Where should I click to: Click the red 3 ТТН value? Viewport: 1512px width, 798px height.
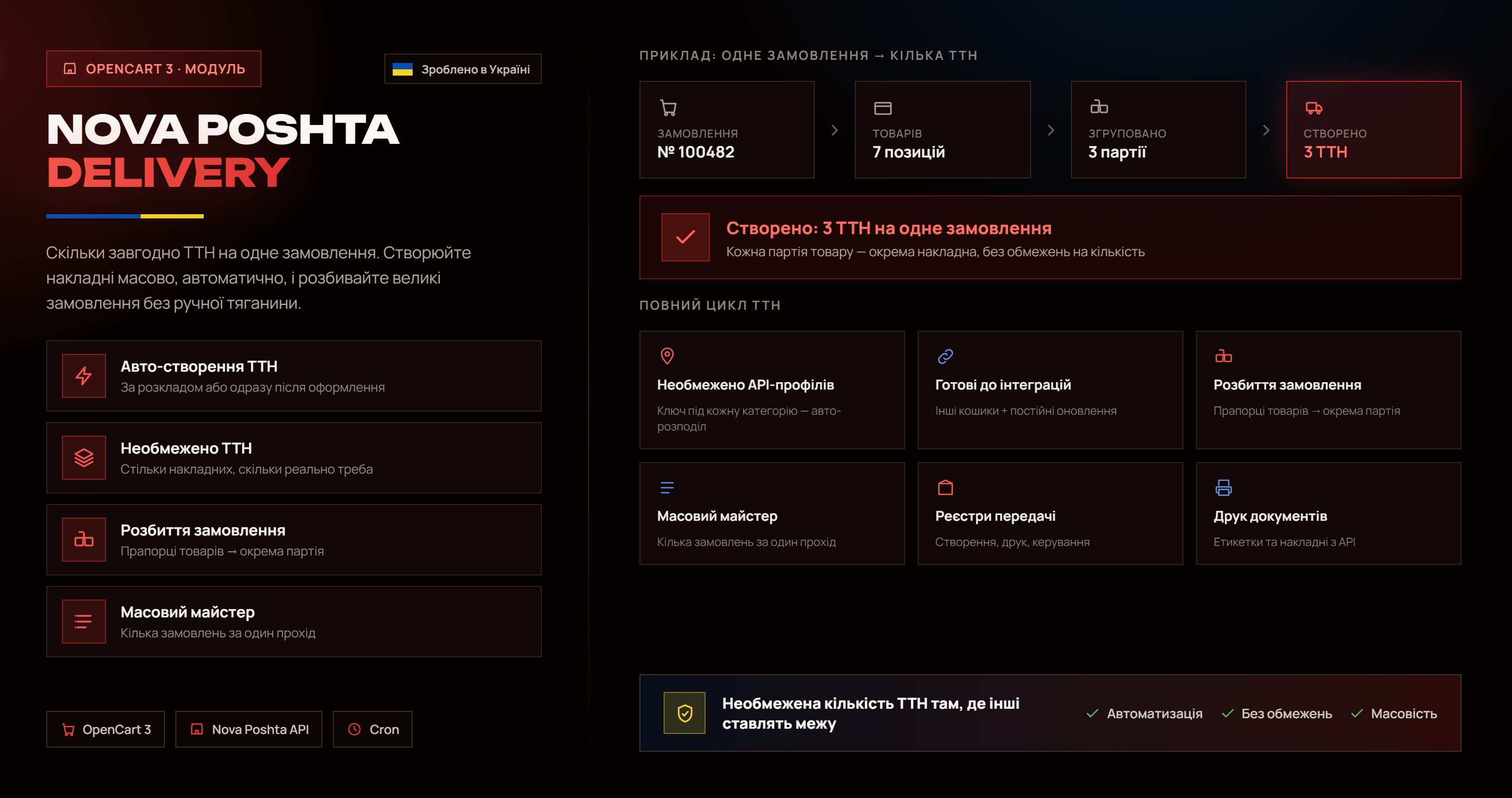click(x=1325, y=152)
